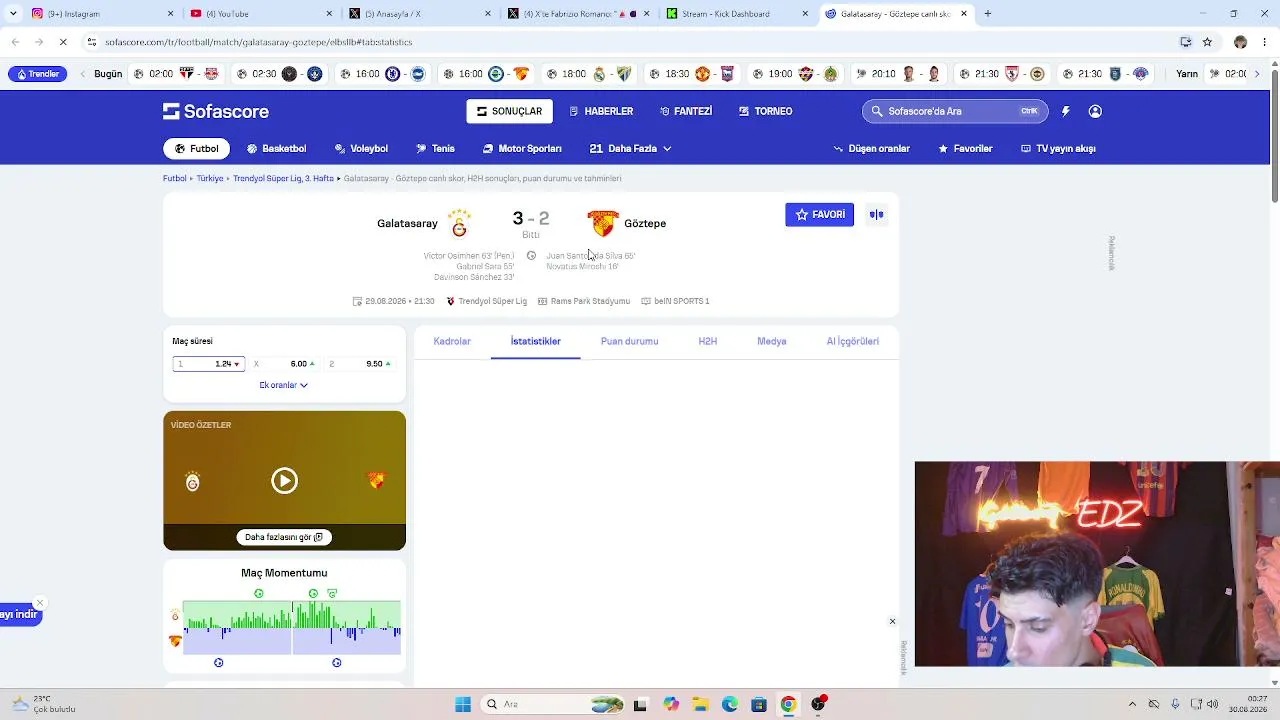
Task: Open the H2H tab
Action: [707, 341]
